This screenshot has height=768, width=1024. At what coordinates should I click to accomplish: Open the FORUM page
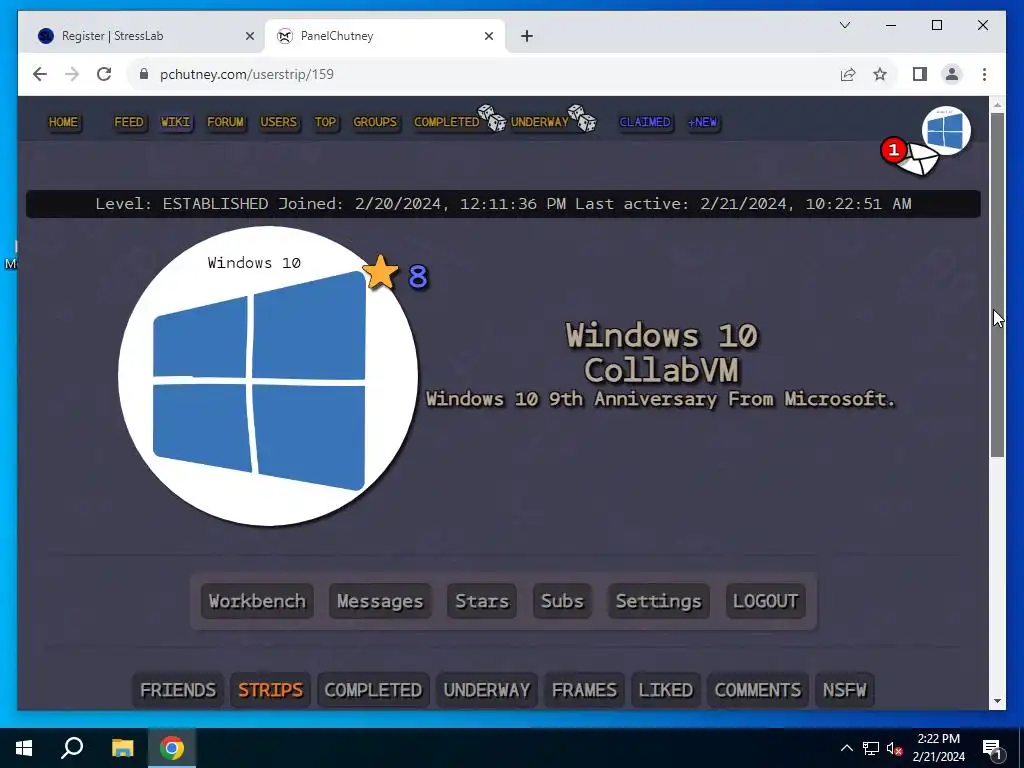coord(225,122)
